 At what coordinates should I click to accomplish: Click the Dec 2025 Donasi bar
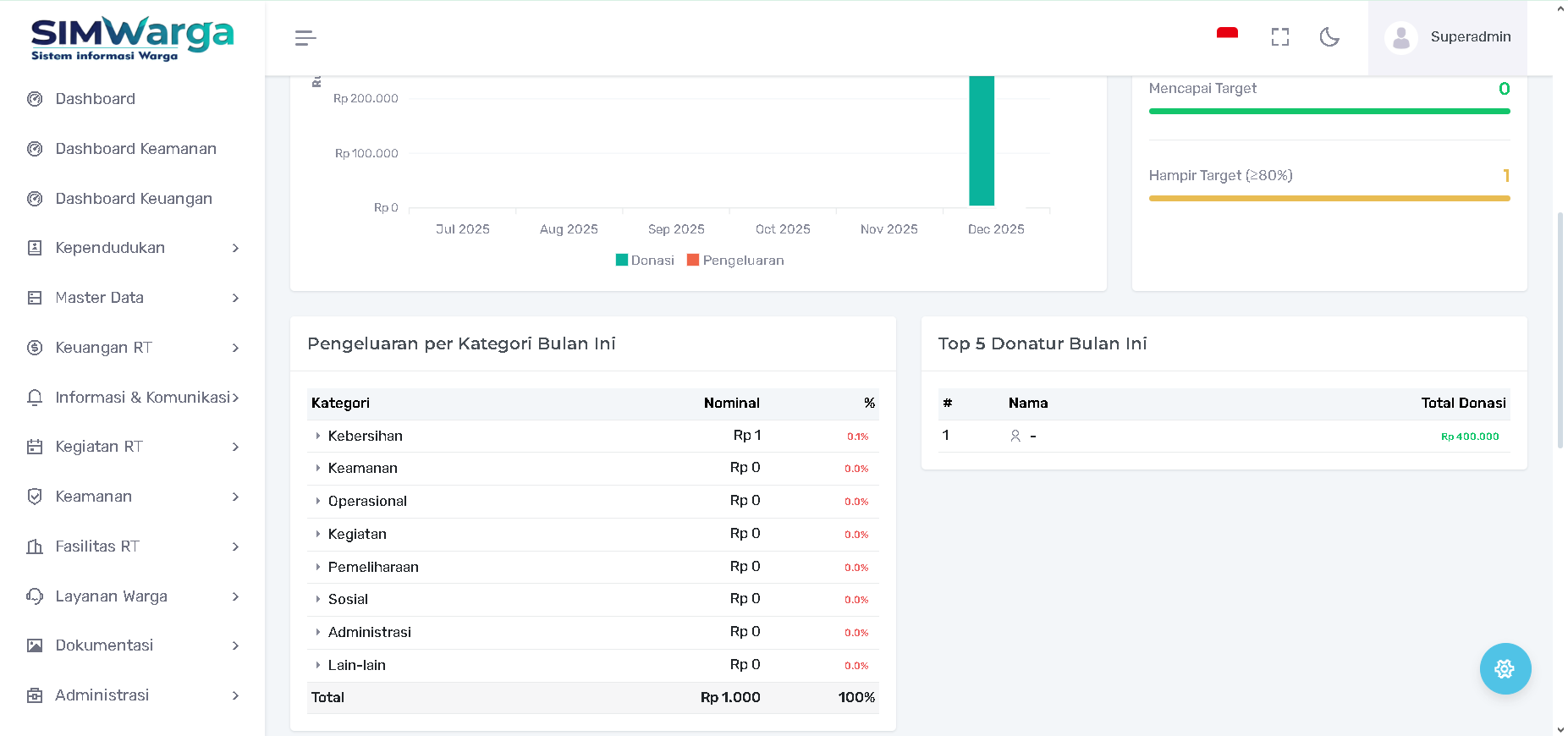point(981,144)
